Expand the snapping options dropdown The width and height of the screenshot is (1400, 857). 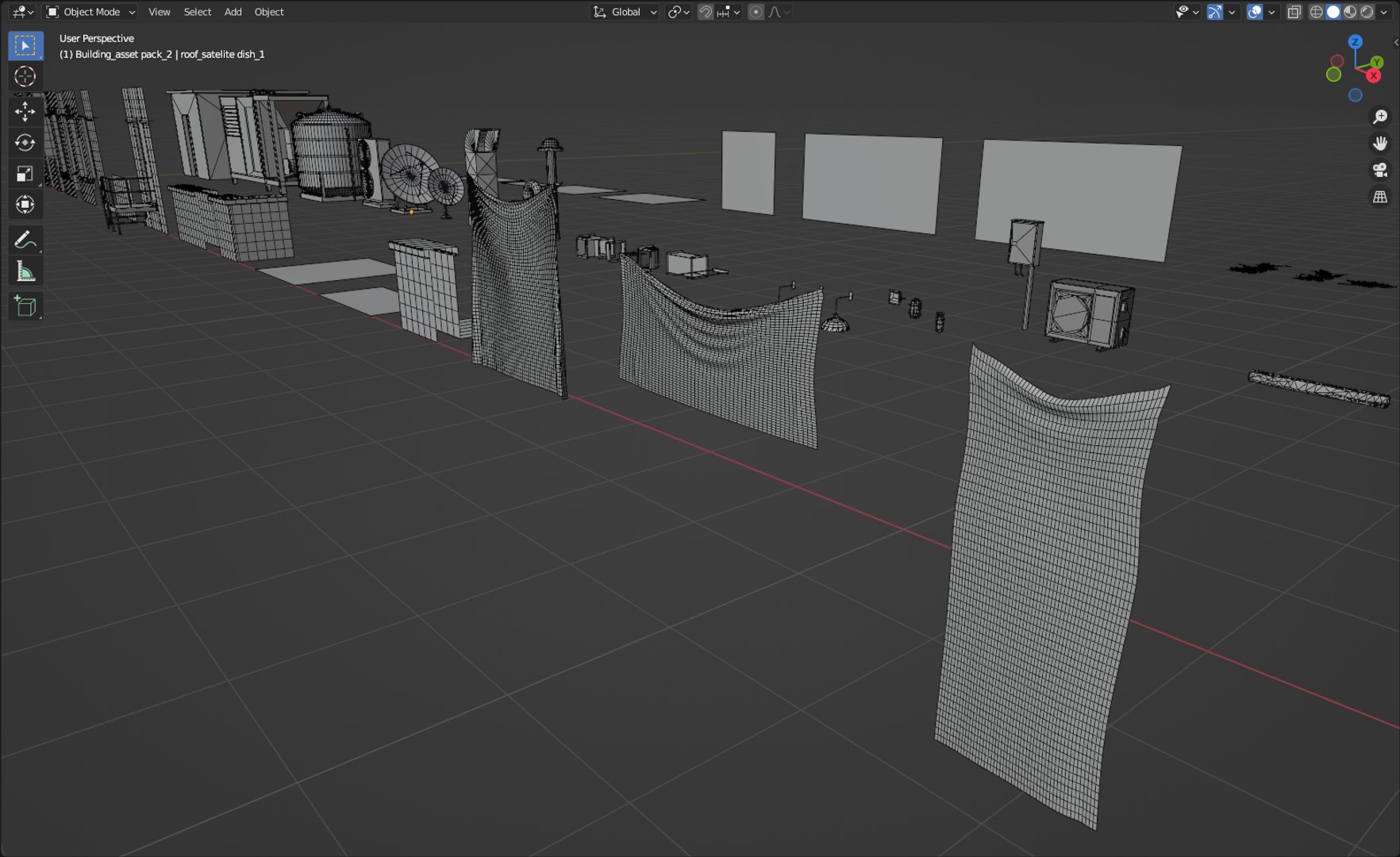click(x=737, y=12)
